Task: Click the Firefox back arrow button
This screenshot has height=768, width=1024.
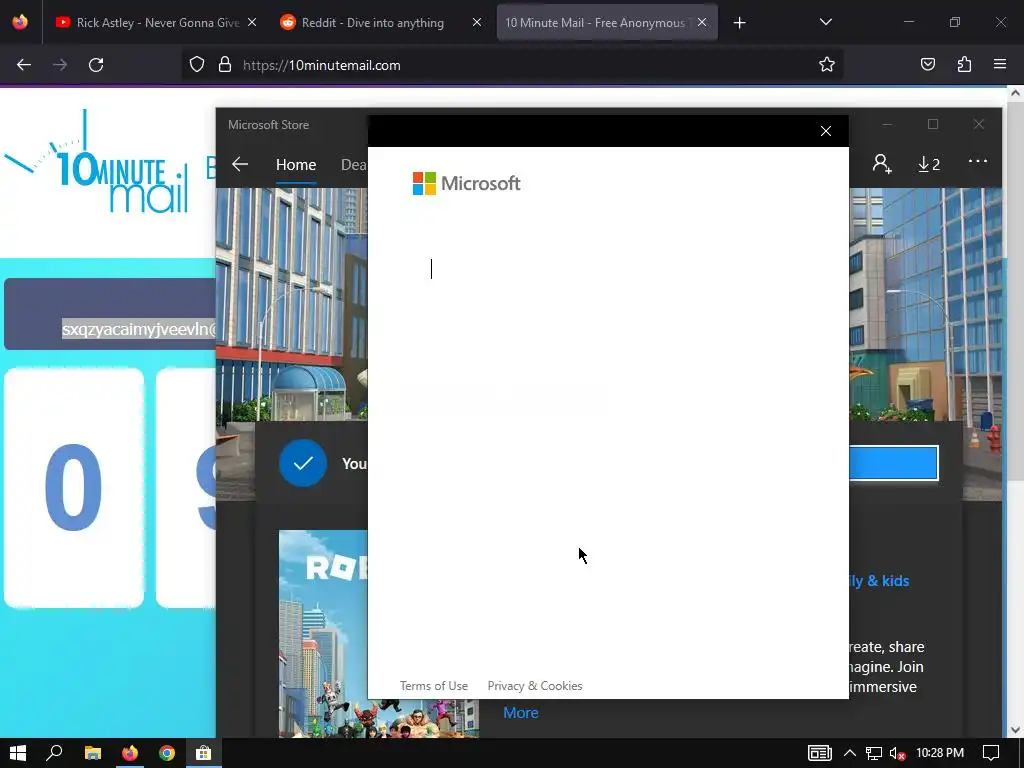Action: click(24, 65)
